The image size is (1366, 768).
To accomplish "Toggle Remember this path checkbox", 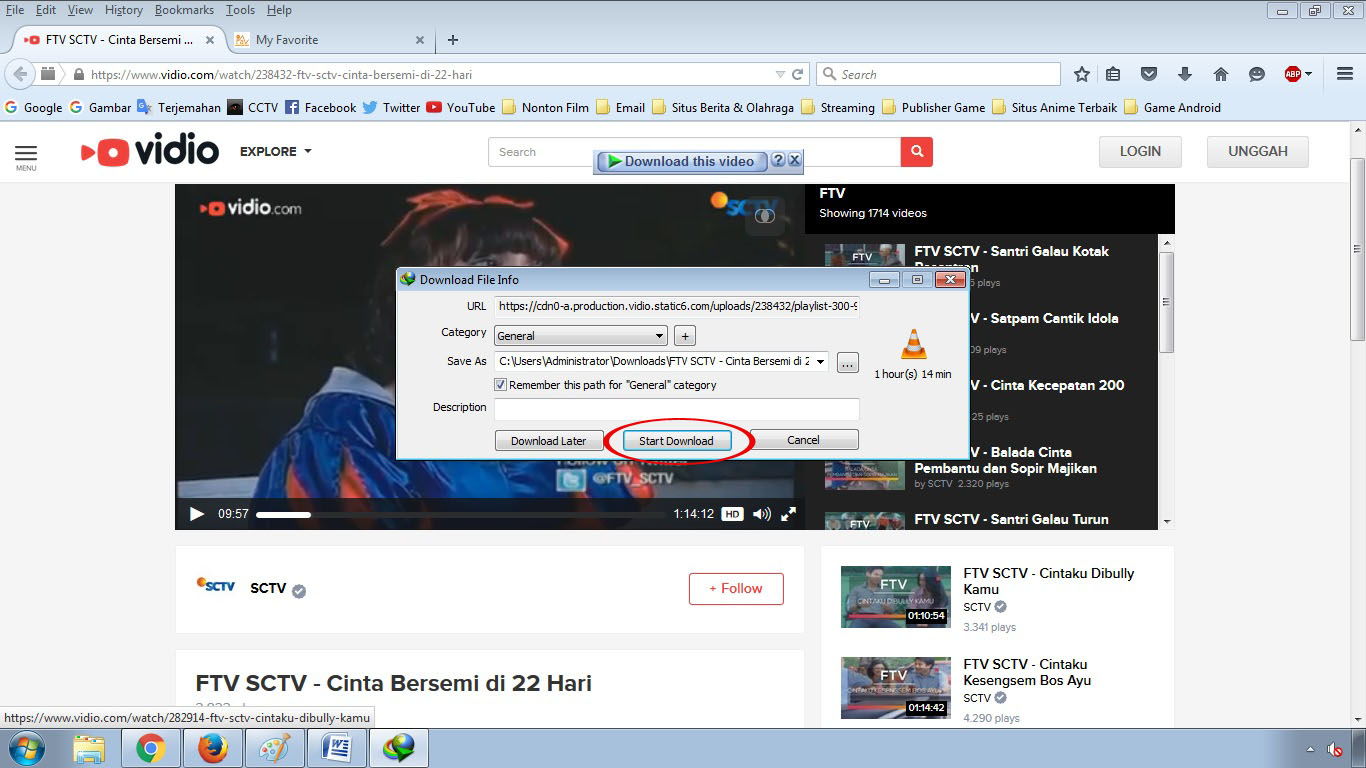I will tap(501, 385).
